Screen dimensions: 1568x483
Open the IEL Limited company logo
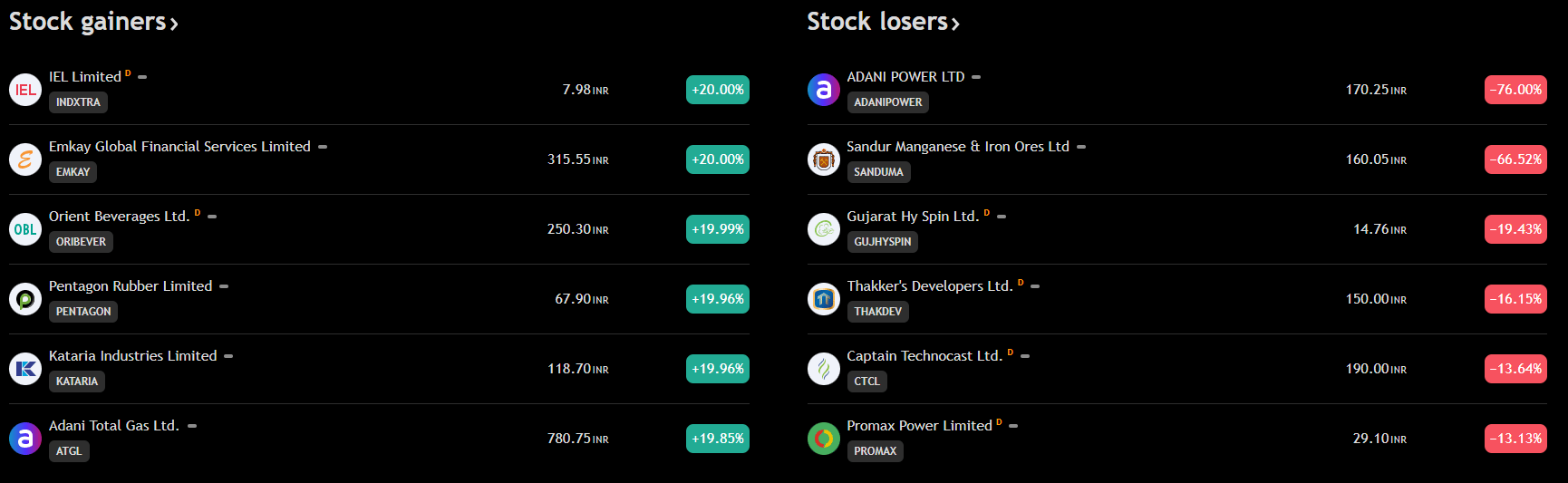click(25, 90)
